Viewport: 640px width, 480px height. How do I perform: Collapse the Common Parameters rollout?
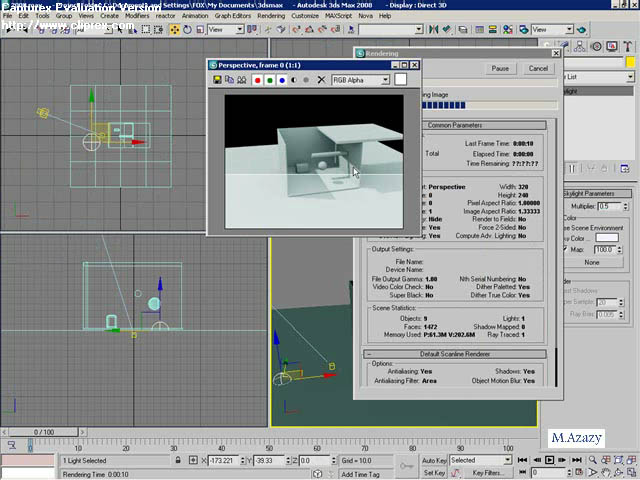pyautogui.click(x=455, y=125)
